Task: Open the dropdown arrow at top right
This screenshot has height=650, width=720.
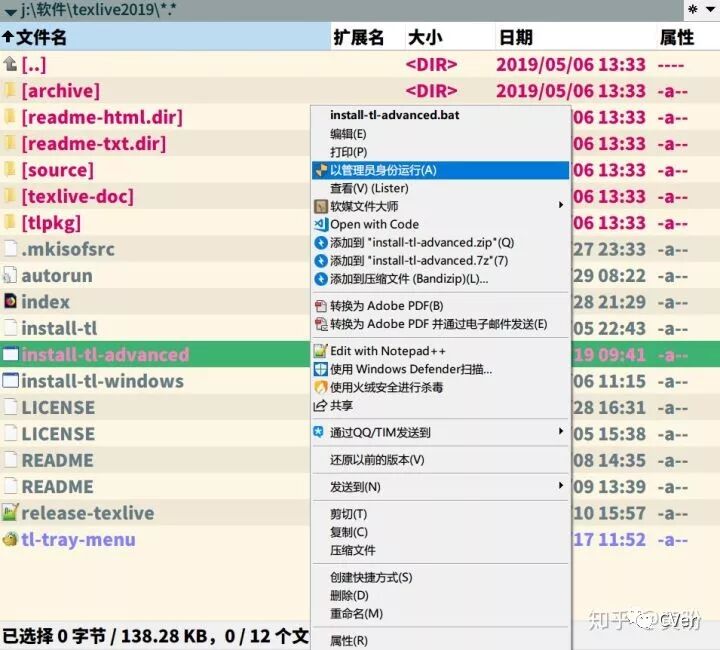Action: (710, 9)
